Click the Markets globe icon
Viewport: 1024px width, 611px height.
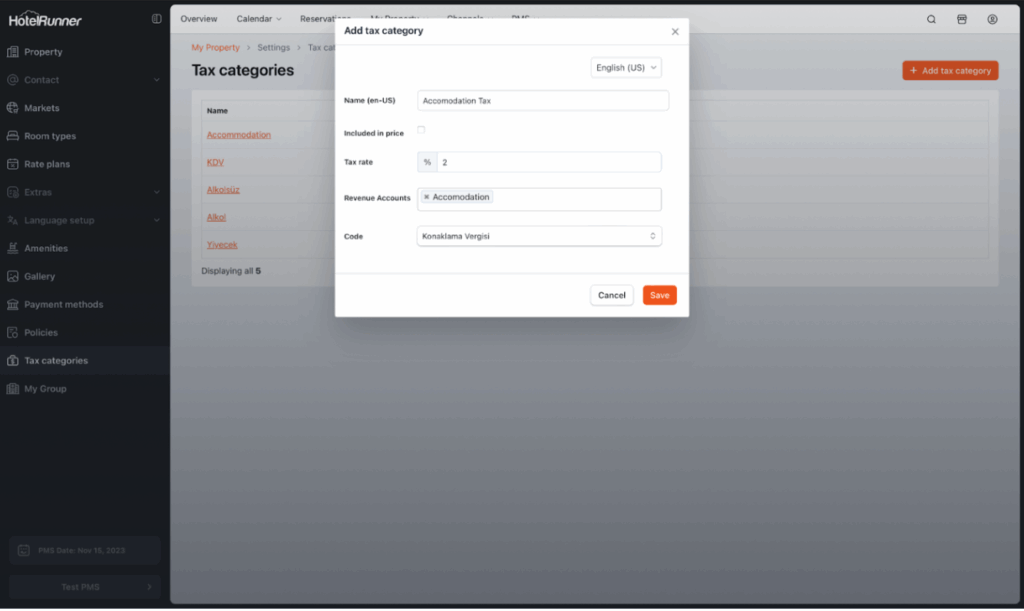point(13,108)
